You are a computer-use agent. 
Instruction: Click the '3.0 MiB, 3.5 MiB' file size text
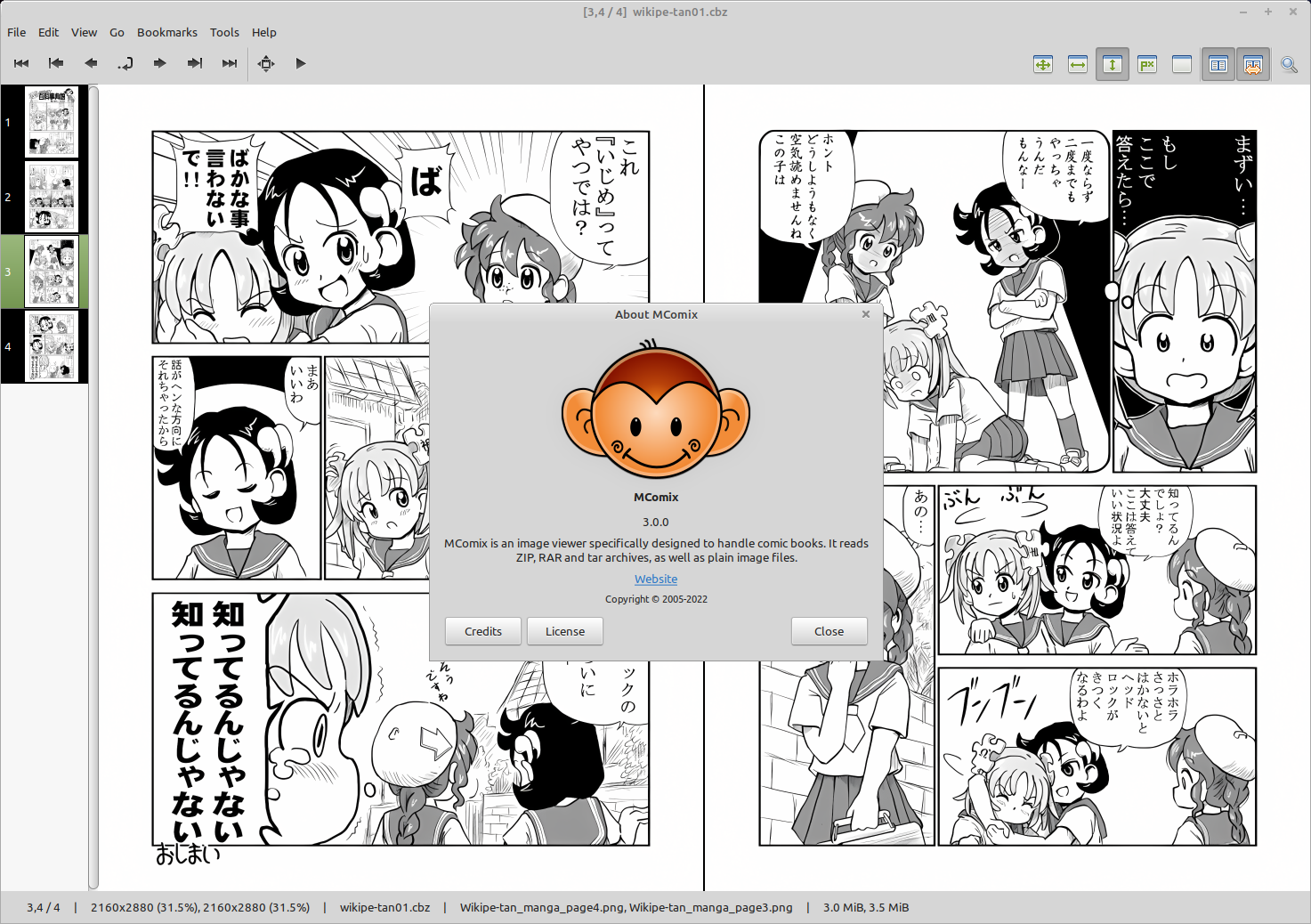[x=866, y=908]
